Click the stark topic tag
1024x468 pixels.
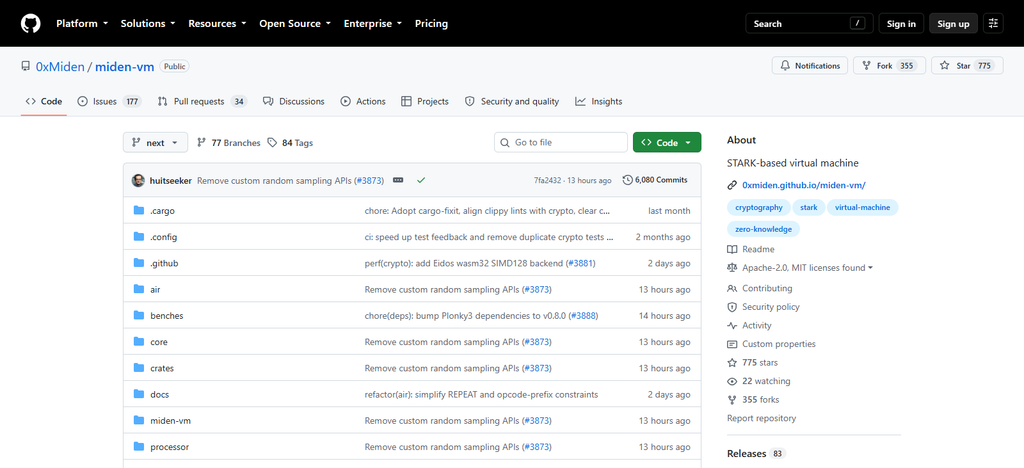coord(808,208)
